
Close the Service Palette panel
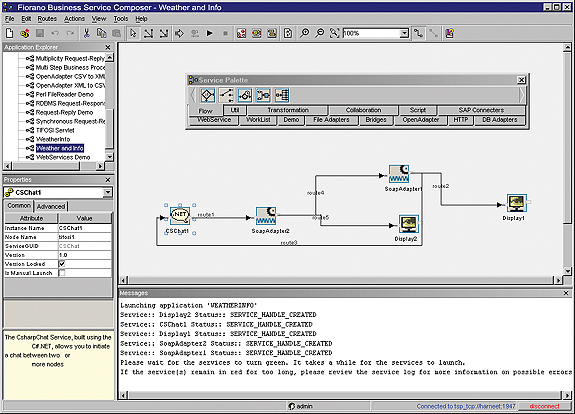(x=521, y=80)
